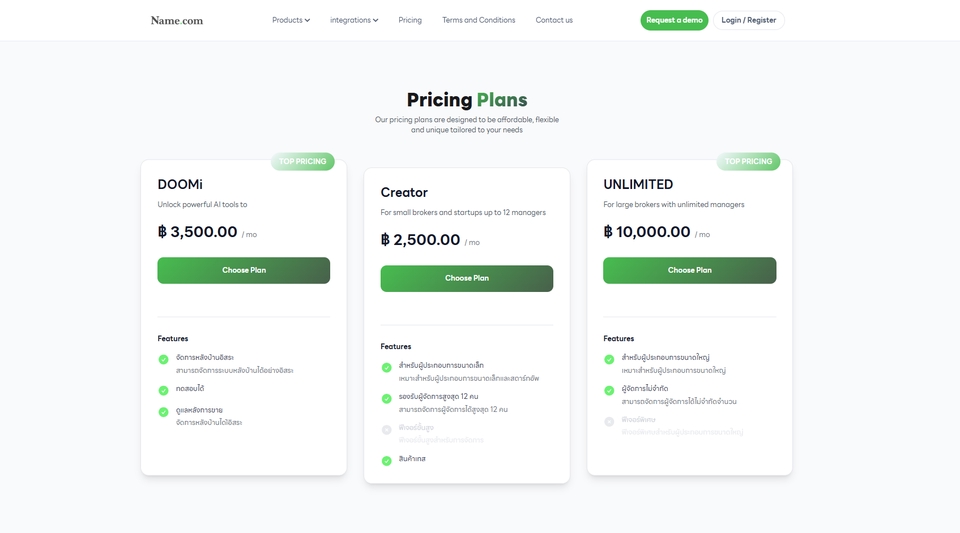Click green check icon in DOOMi's first feature
This screenshot has width=960, height=533.
(164, 359)
